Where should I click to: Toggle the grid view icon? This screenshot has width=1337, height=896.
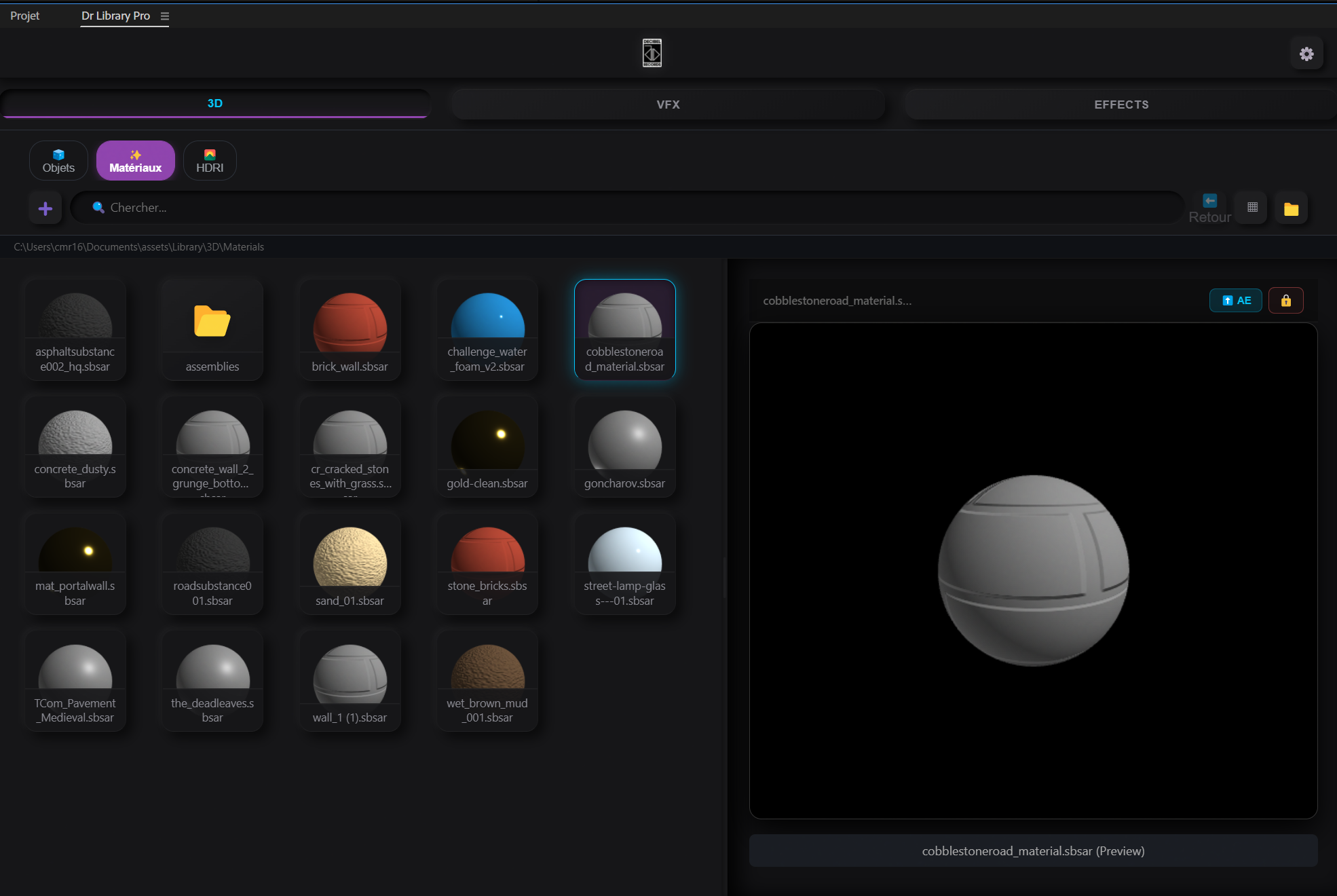1252,208
